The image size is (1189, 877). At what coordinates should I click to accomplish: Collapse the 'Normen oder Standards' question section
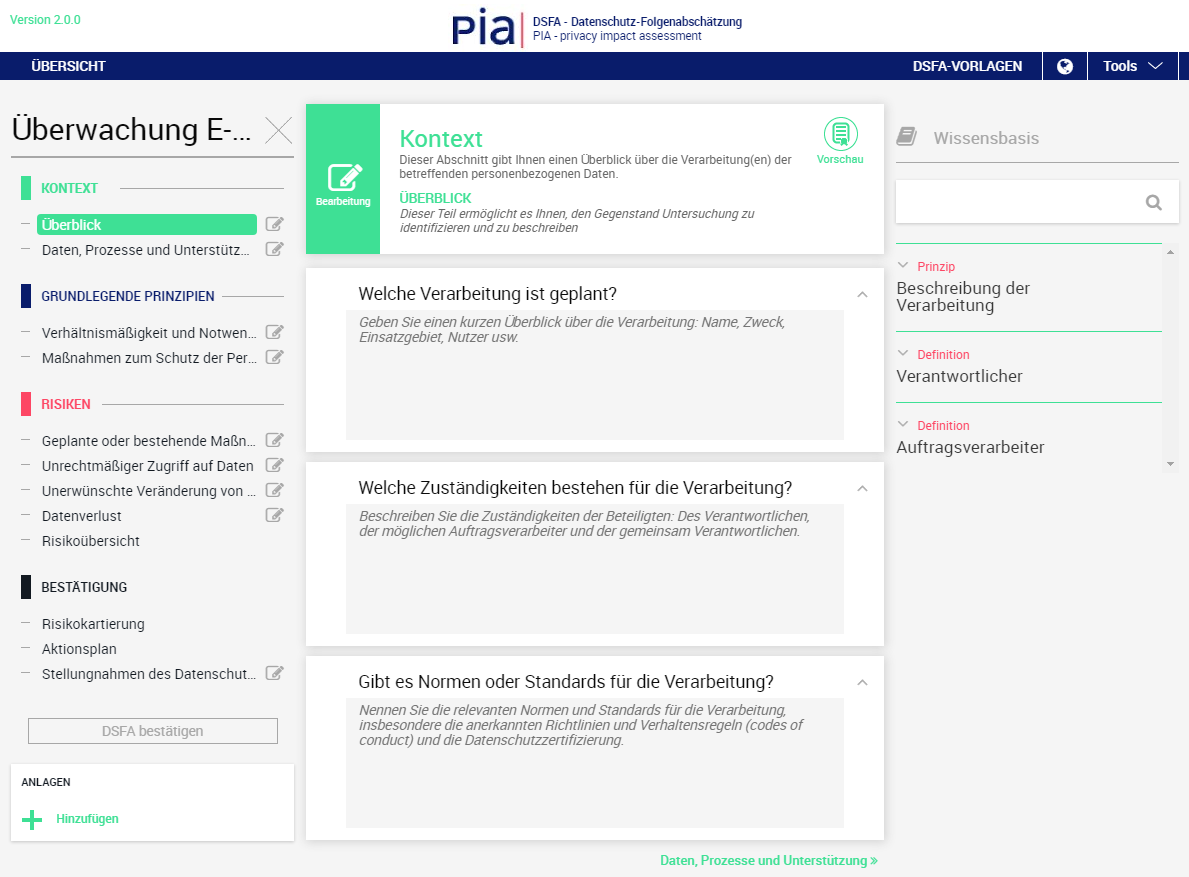[x=862, y=683]
